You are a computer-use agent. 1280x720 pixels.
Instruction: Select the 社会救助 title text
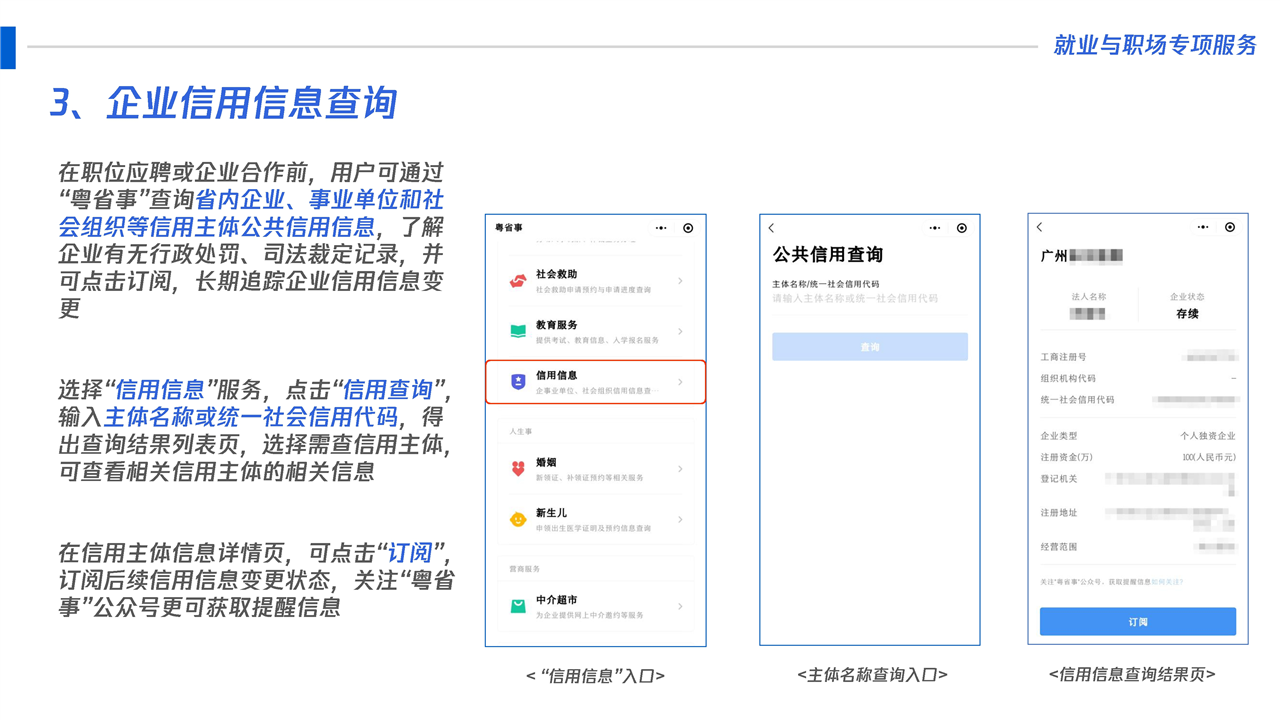click(x=556, y=274)
